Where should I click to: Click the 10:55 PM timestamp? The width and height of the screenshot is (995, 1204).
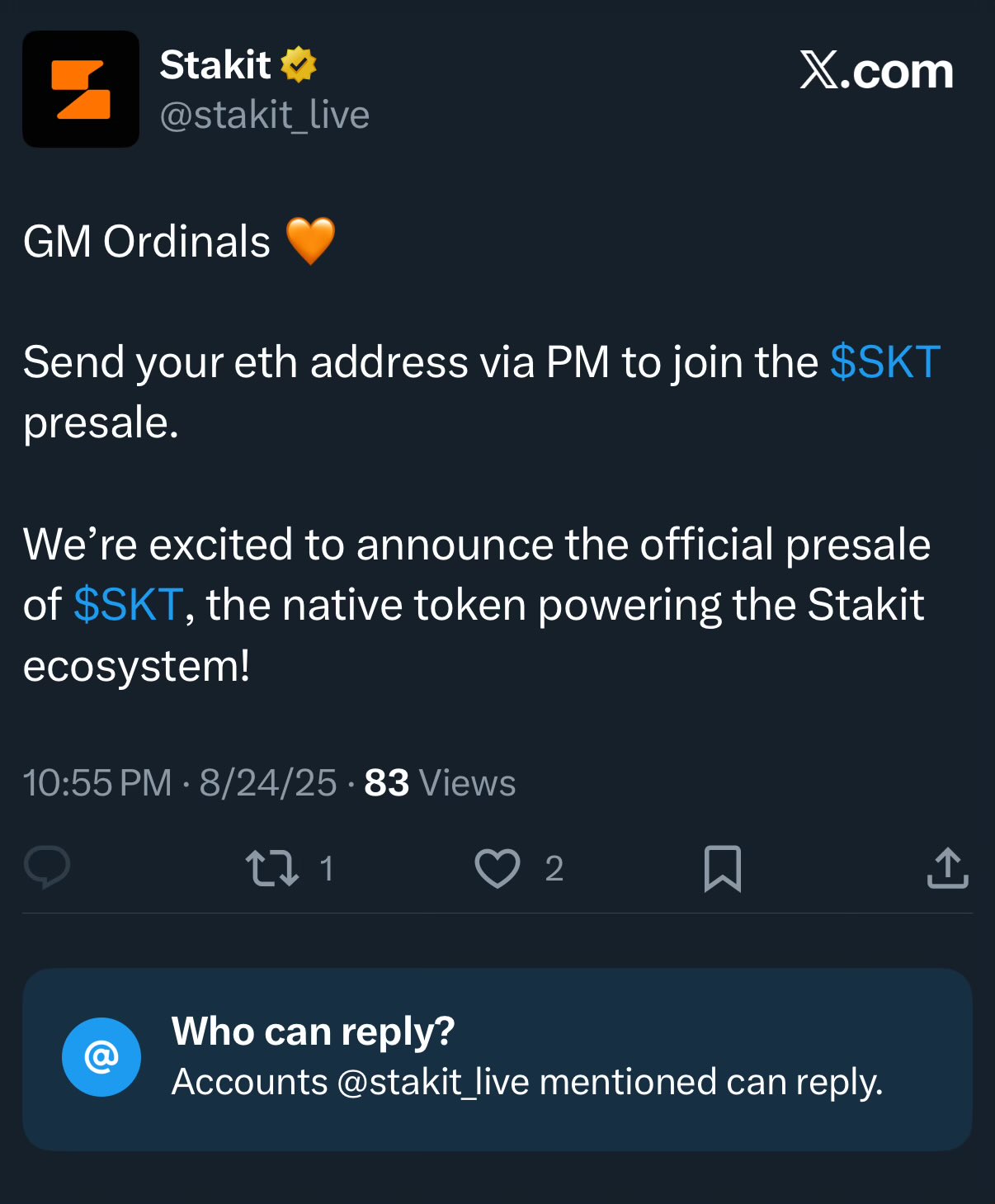pyautogui.click(x=97, y=783)
